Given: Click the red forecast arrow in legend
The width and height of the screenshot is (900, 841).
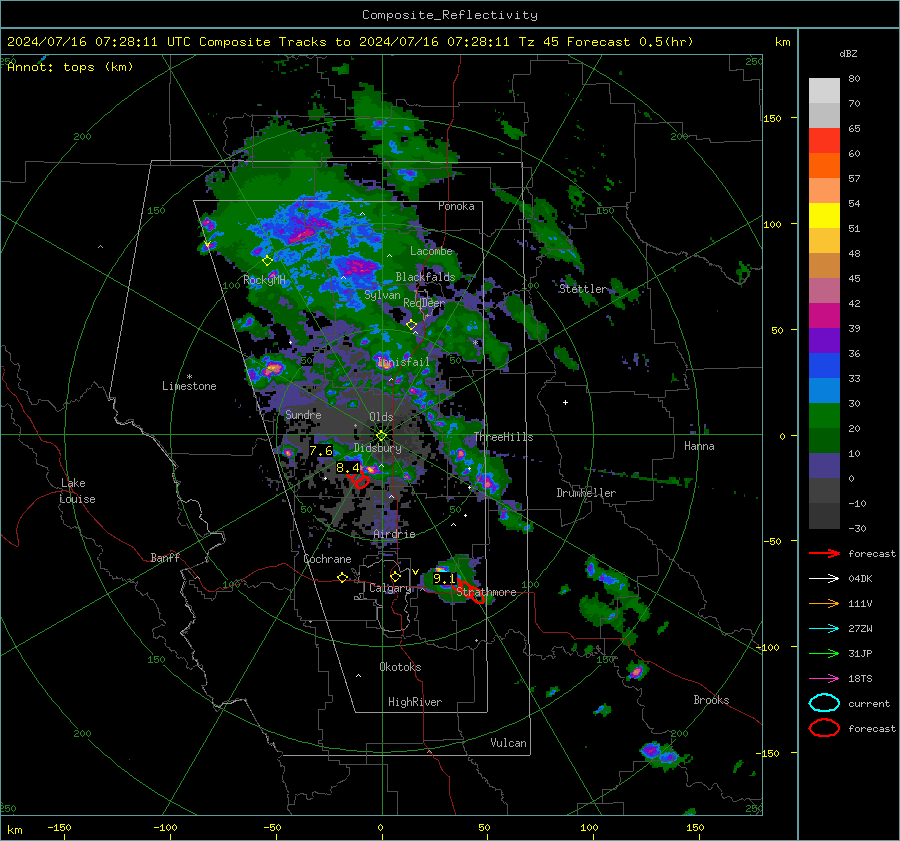Looking at the screenshot, I should pos(824,553).
